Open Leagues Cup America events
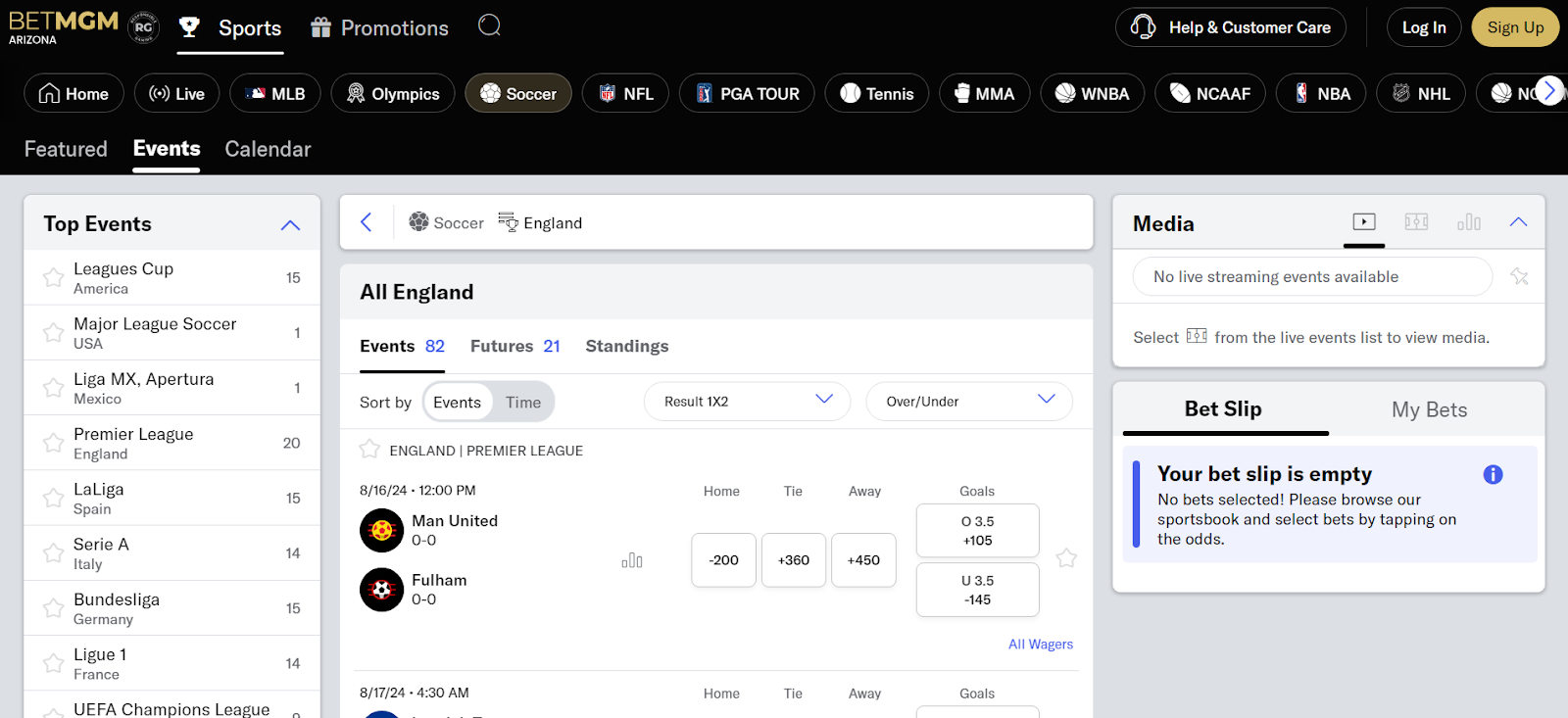This screenshot has width=1568, height=718. (171, 278)
